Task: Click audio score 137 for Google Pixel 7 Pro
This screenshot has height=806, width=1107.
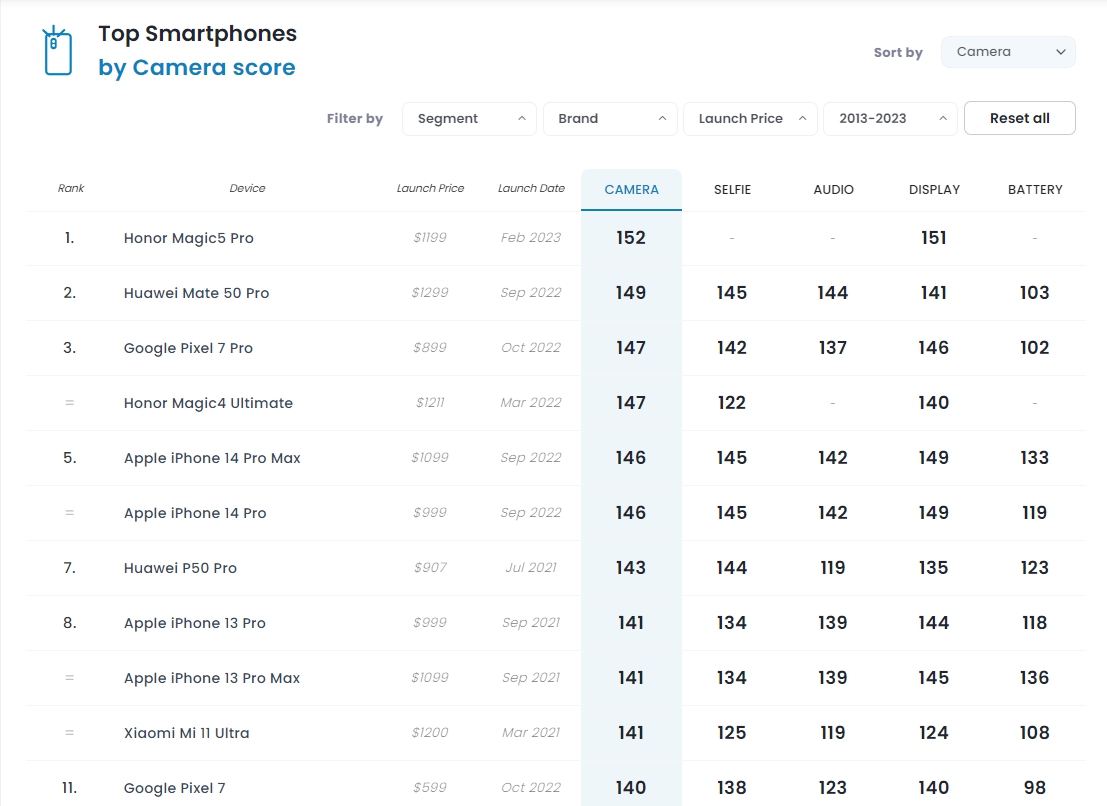Action: click(832, 348)
